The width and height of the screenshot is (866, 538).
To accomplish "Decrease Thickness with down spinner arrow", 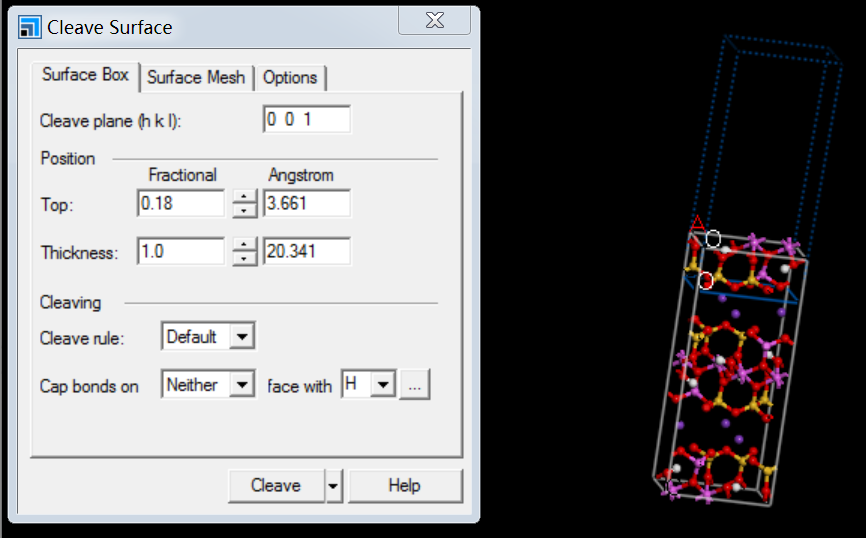I will coord(244,258).
